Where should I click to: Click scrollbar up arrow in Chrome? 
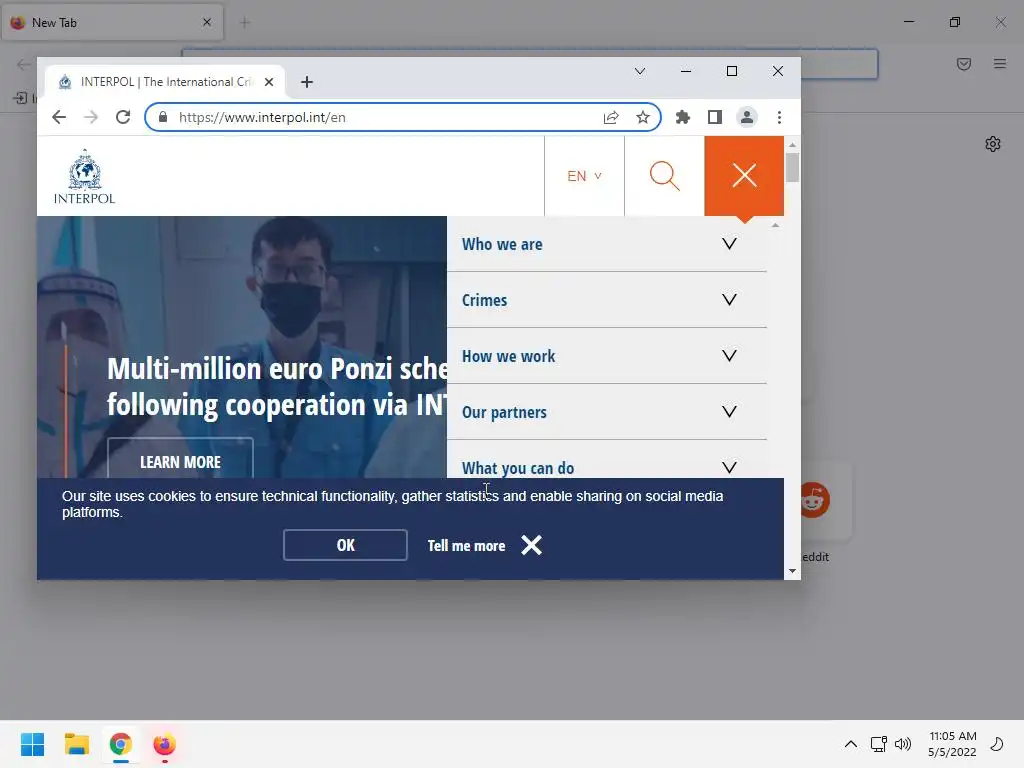coord(792,145)
